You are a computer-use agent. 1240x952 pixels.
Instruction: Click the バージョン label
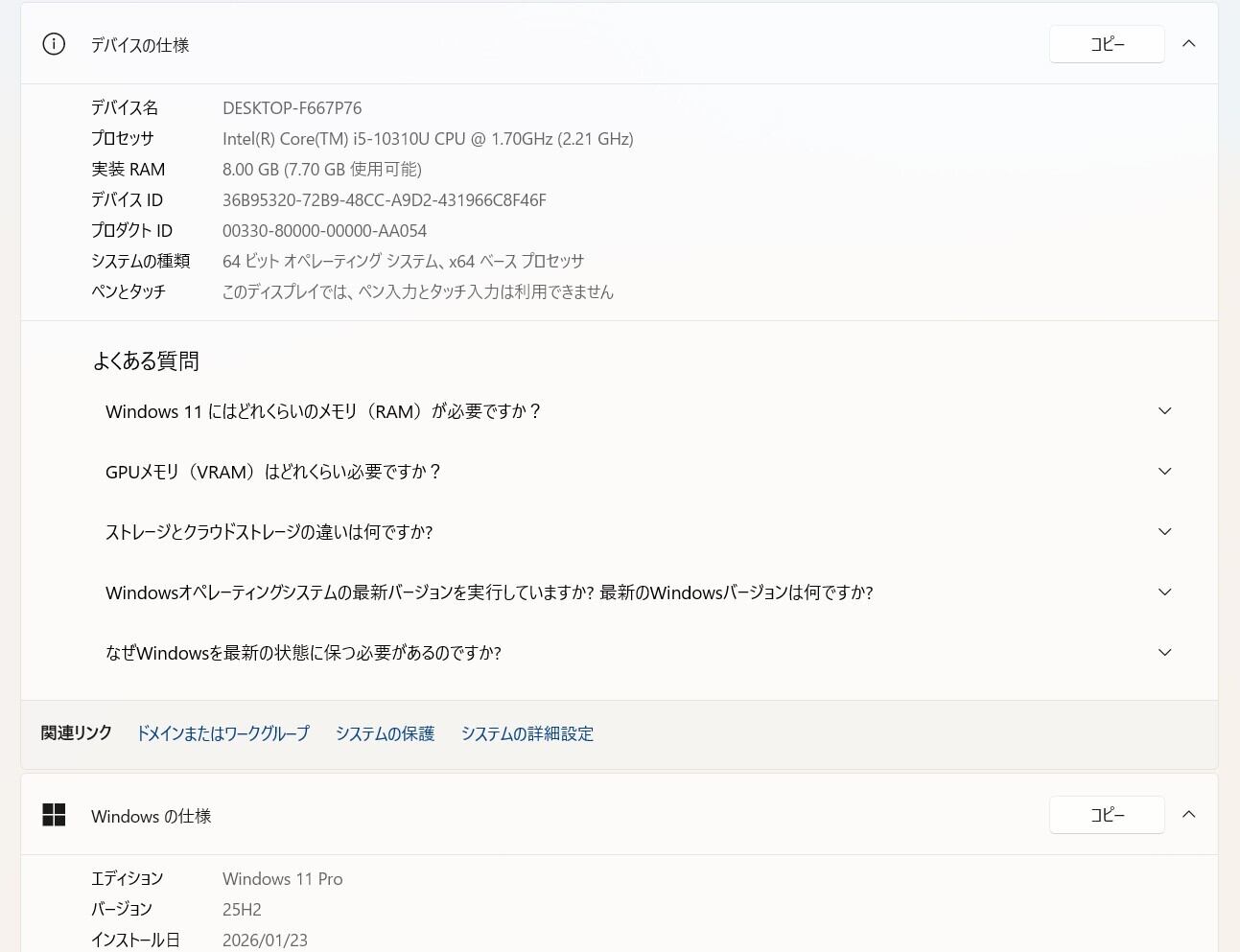122,910
